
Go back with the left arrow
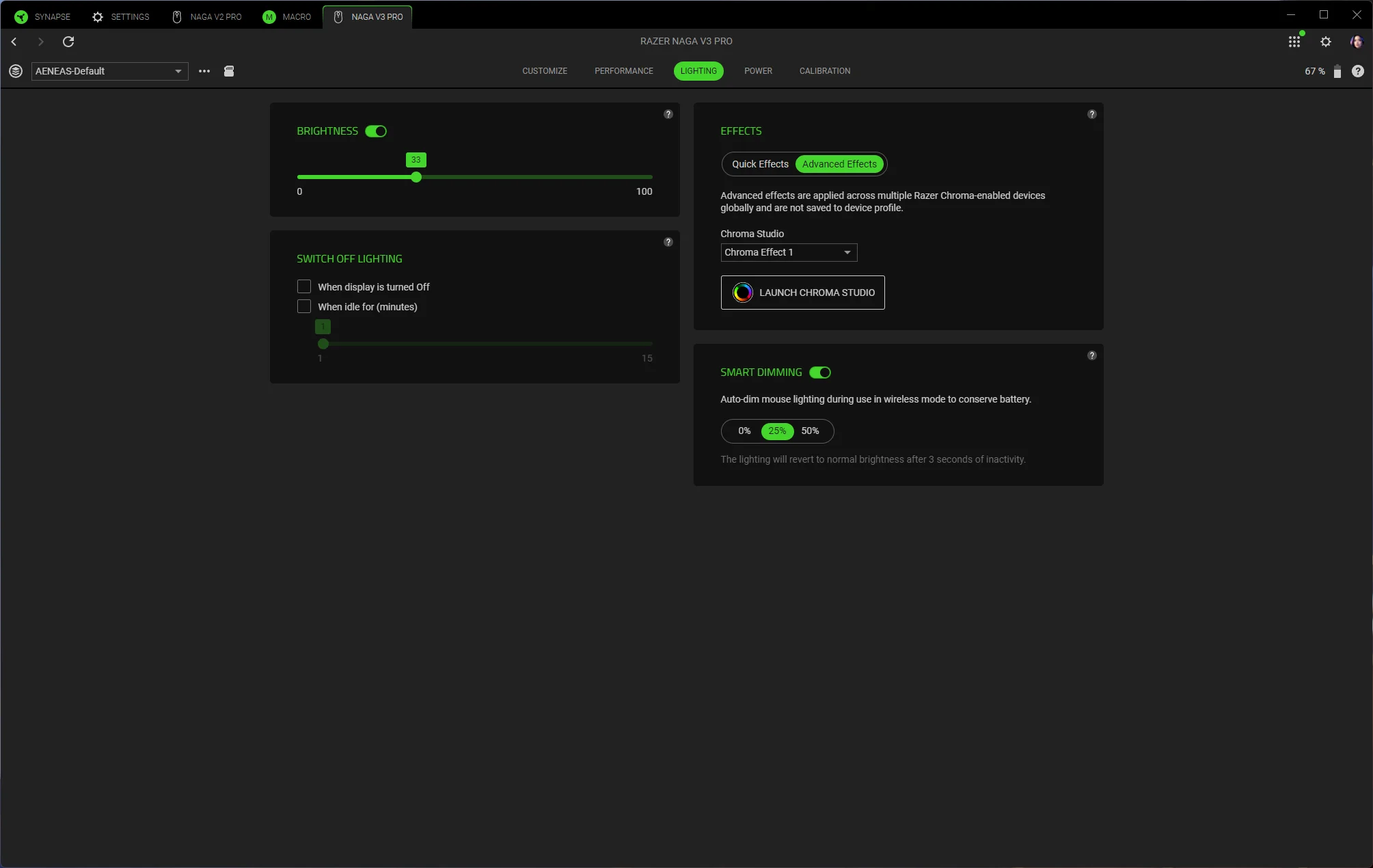click(14, 42)
